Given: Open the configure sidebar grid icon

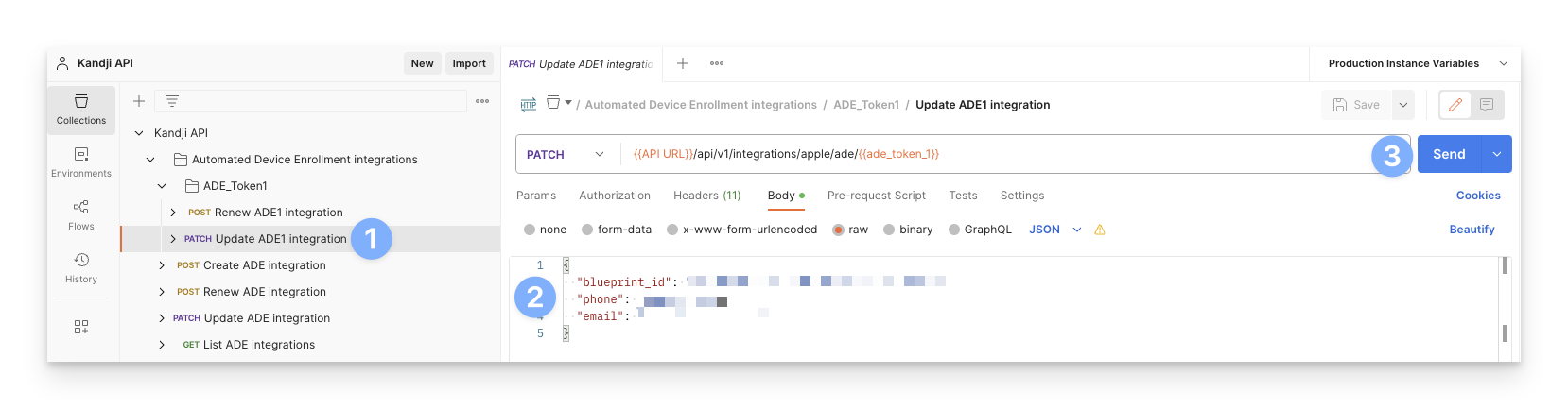Looking at the screenshot, I should [81, 327].
